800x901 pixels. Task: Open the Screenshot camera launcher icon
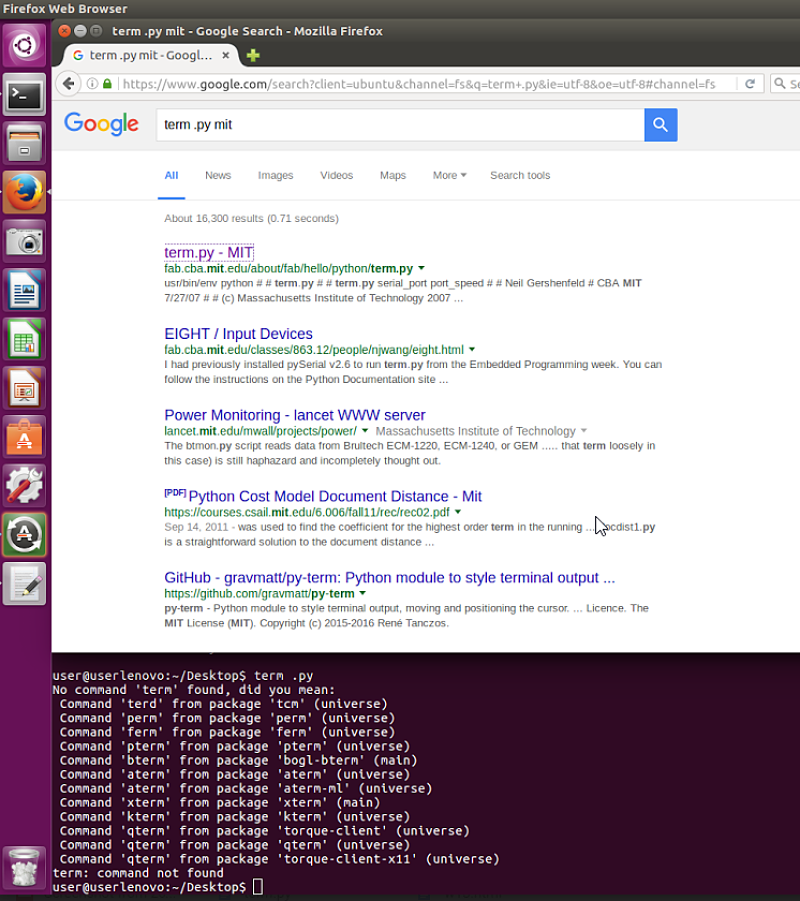pyautogui.click(x=24, y=241)
